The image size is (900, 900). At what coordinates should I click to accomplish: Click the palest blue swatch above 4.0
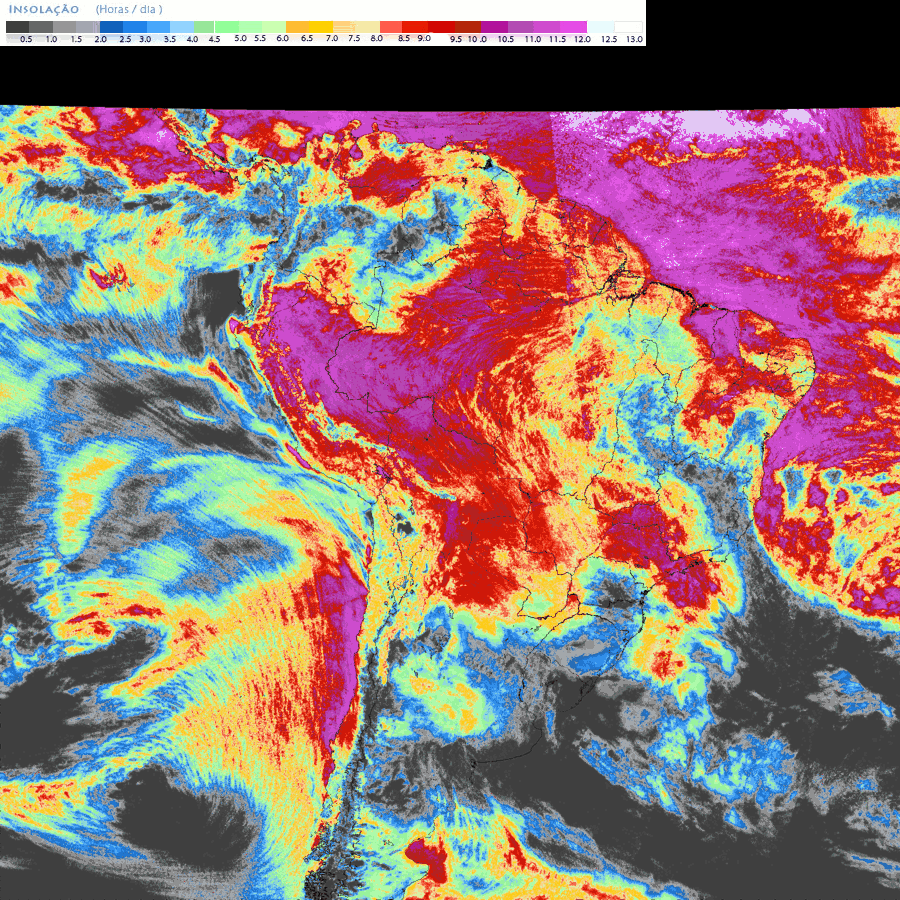(182, 27)
